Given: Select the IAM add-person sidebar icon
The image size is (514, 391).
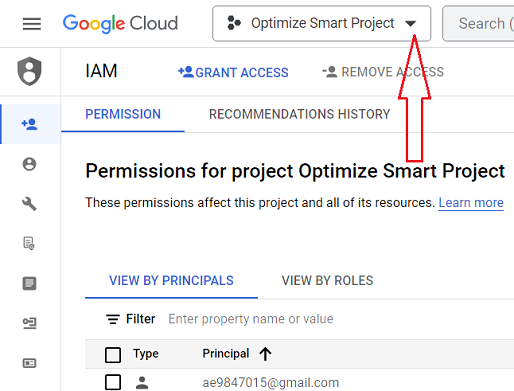Looking at the screenshot, I should pos(30,124).
